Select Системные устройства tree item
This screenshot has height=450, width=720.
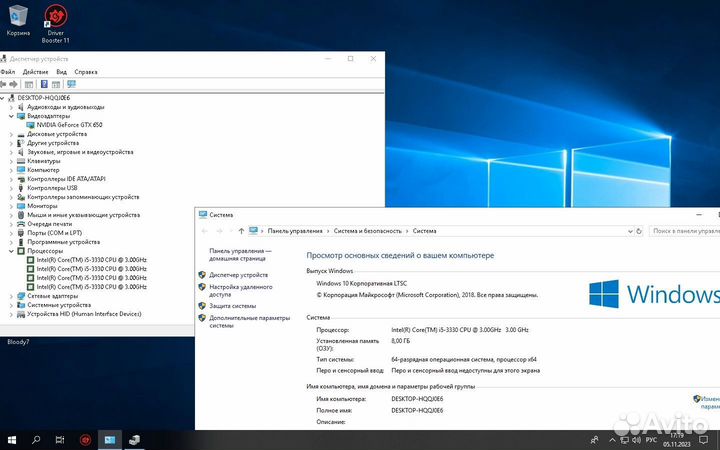coord(59,305)
